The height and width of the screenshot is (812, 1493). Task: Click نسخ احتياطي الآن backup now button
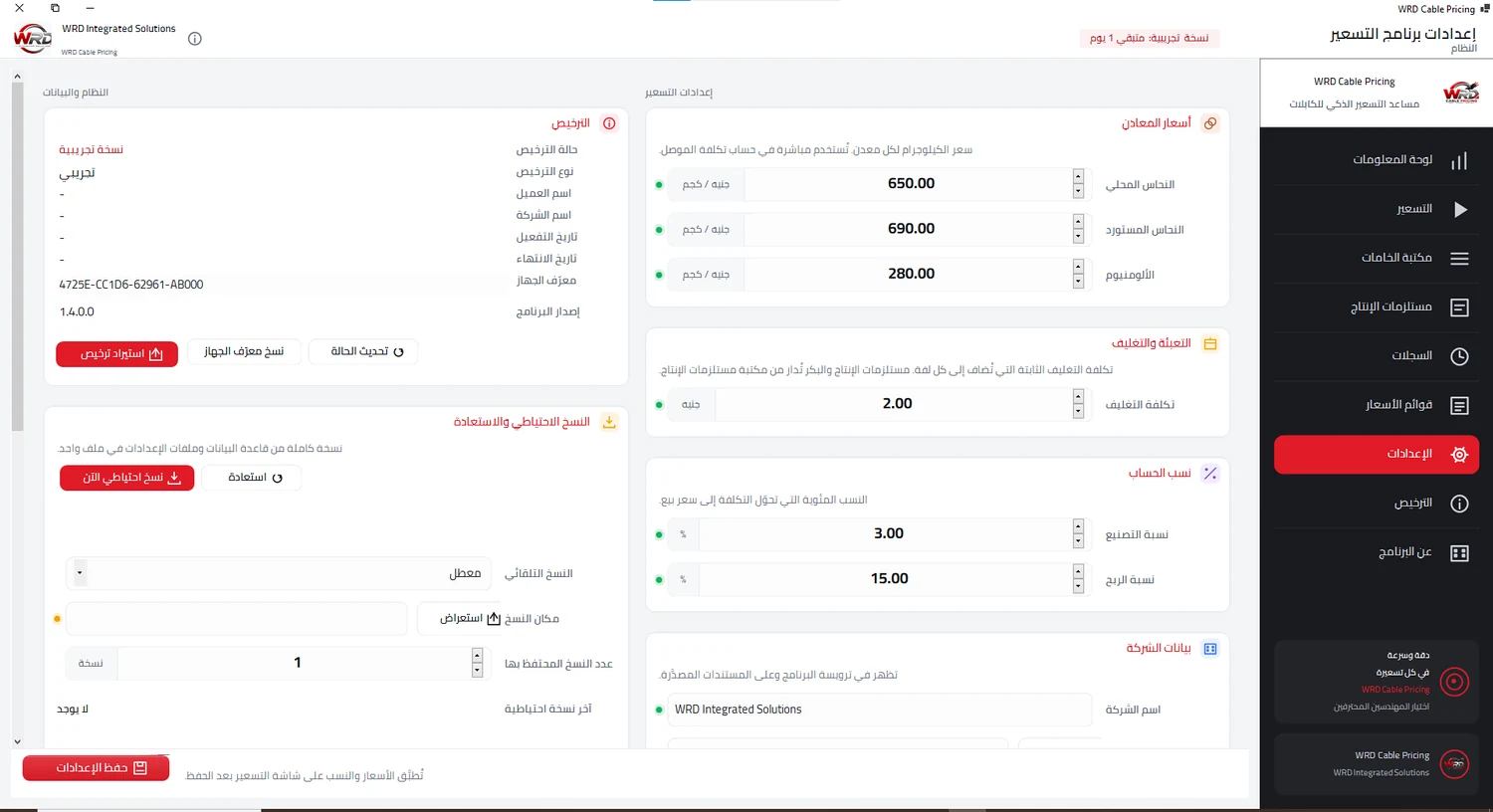tap(126, 478)
